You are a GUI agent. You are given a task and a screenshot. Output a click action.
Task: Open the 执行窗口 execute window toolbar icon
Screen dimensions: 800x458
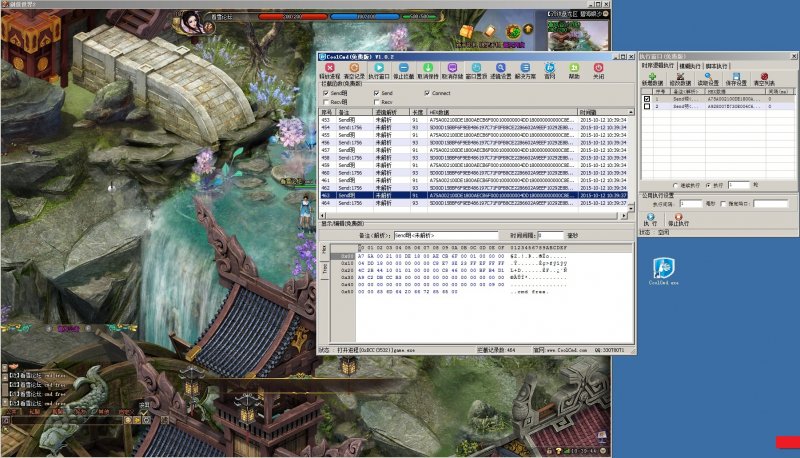click(379, 68)
